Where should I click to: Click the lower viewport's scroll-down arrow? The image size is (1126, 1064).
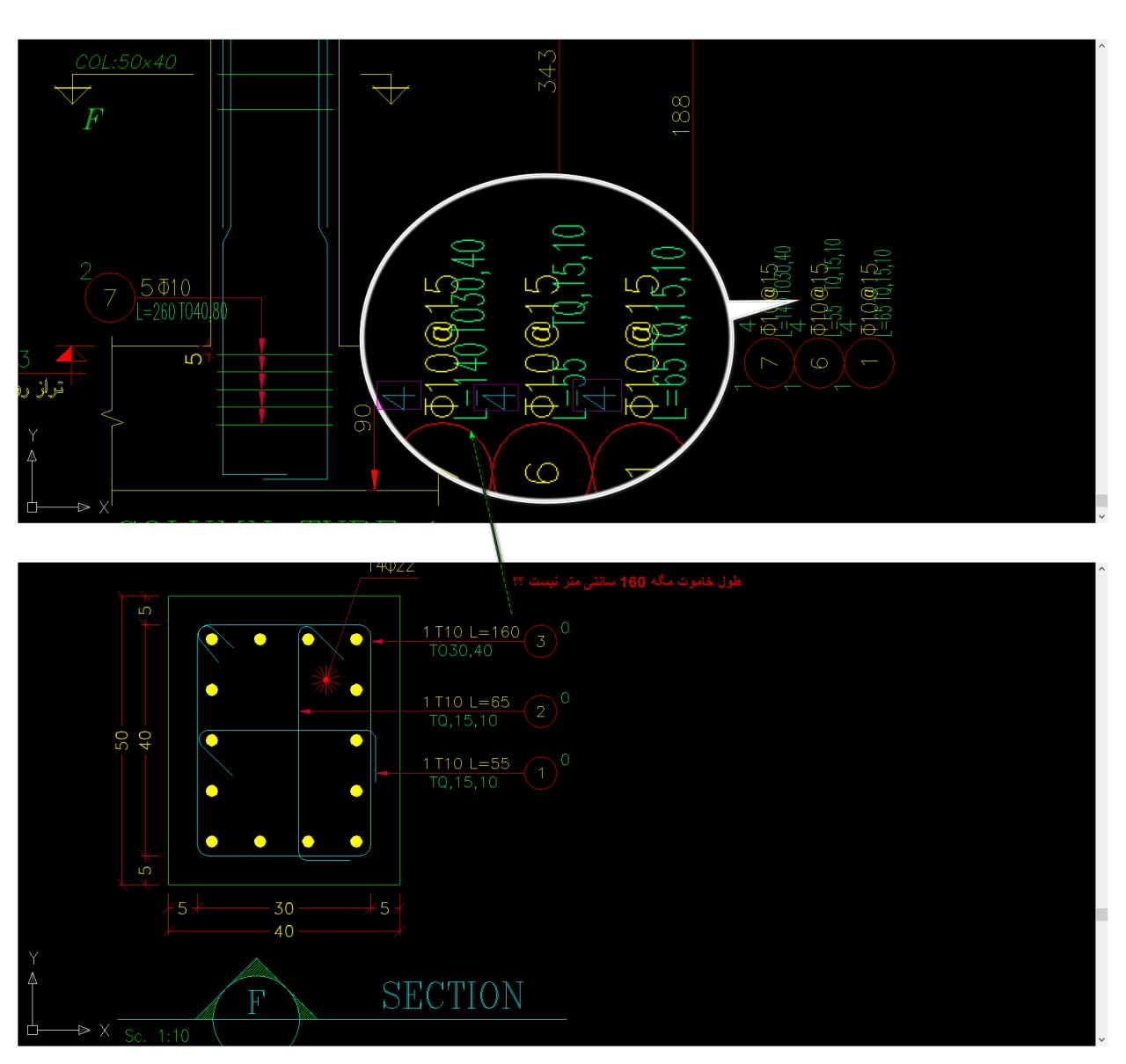pos(1101,1038)
